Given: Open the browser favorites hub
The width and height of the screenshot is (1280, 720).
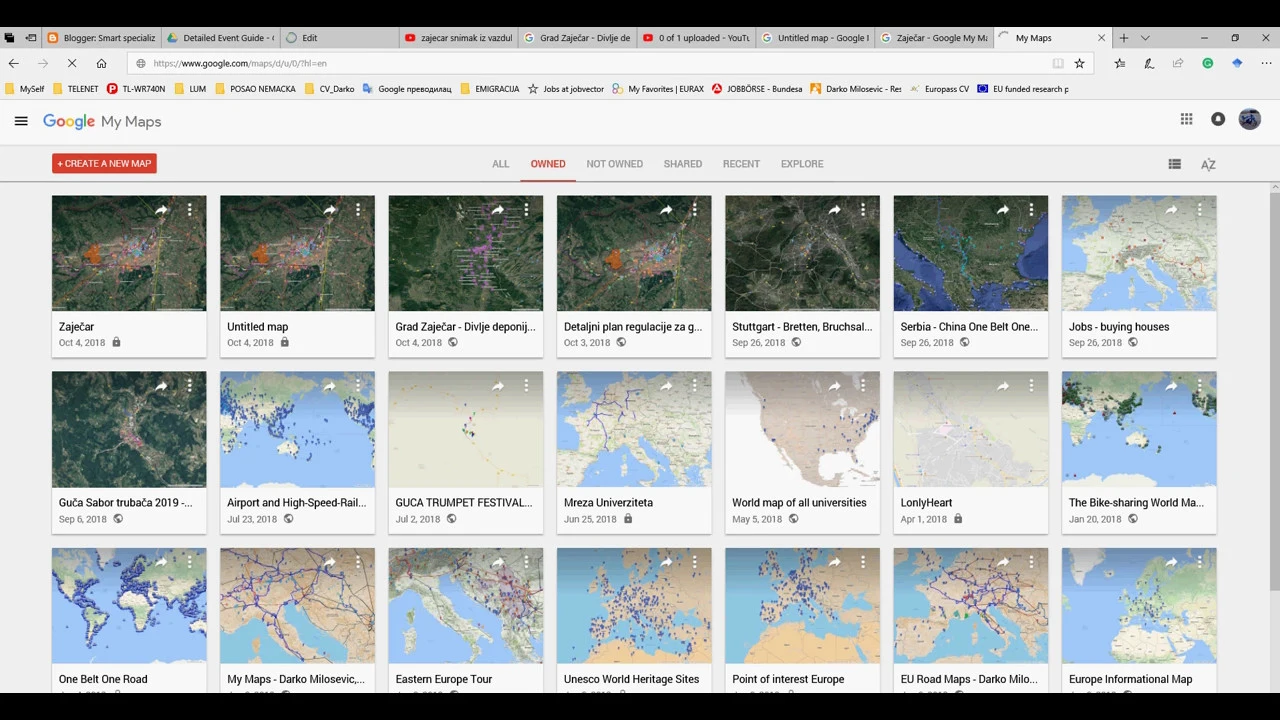Looking at the screenshot, I should pyautogui.click(x=1119, y=63).
